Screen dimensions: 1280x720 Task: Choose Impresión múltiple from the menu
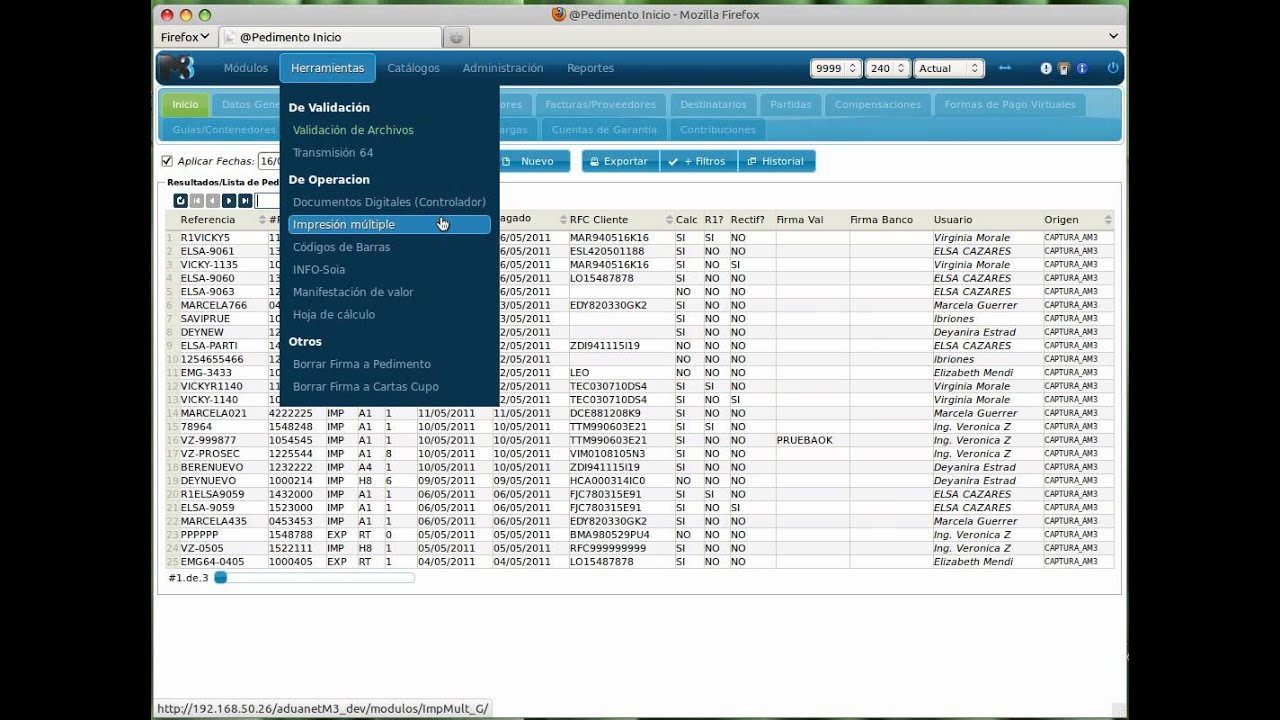pyautogui.click(x=389, y=225)
